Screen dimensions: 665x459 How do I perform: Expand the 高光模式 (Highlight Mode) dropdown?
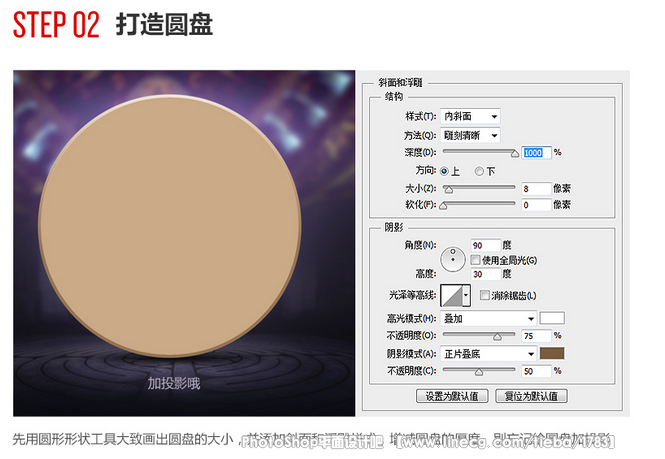coord(488,319)
